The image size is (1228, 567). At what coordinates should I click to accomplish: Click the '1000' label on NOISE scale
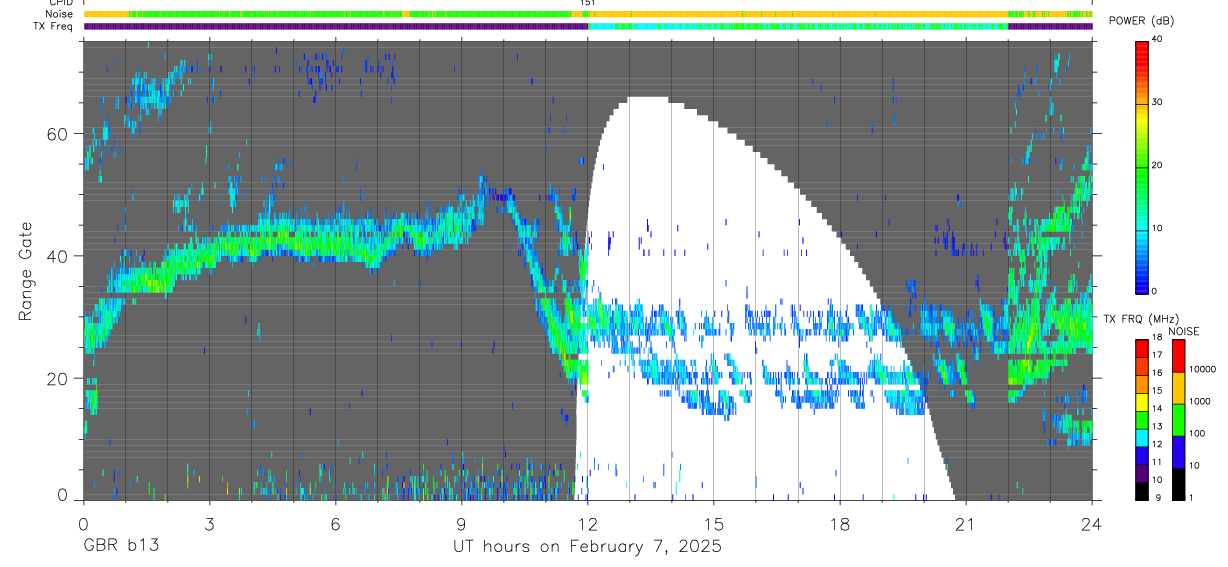click(x=1200, y=401)
